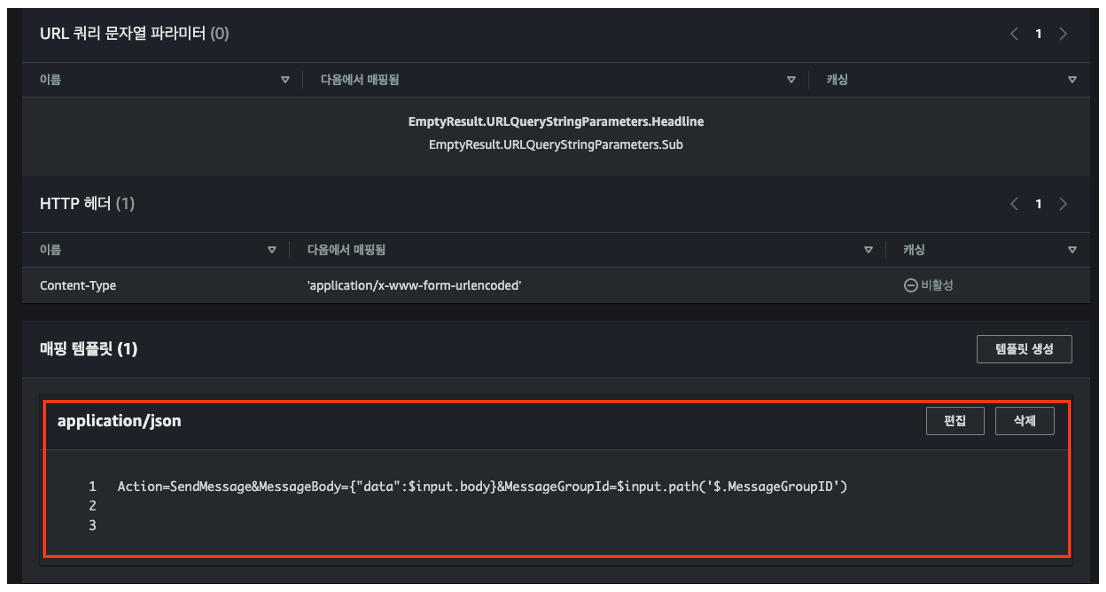Click line number 3 in template editor
This screenshot has height=592, width=1106.
click(x=92, y=526)
